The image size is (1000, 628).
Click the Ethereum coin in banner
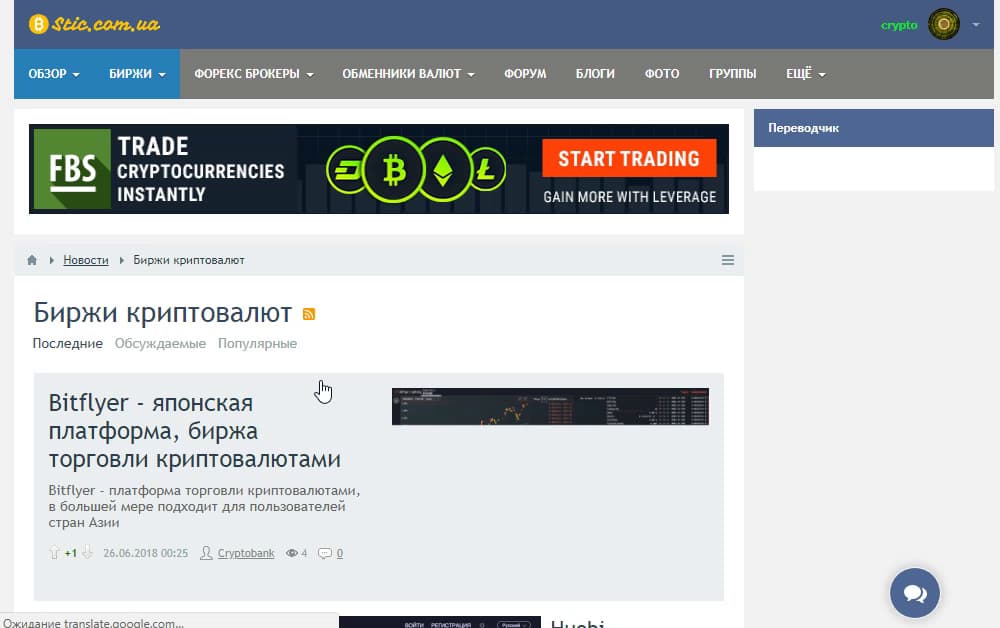pos(443,170)
